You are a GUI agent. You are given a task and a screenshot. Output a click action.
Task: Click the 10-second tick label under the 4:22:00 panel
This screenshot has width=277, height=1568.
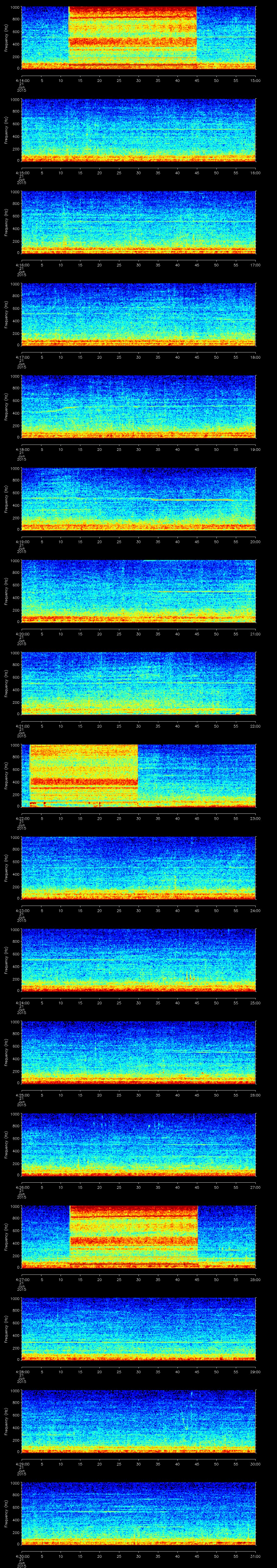pyautogui.click(x=60, y=818)
